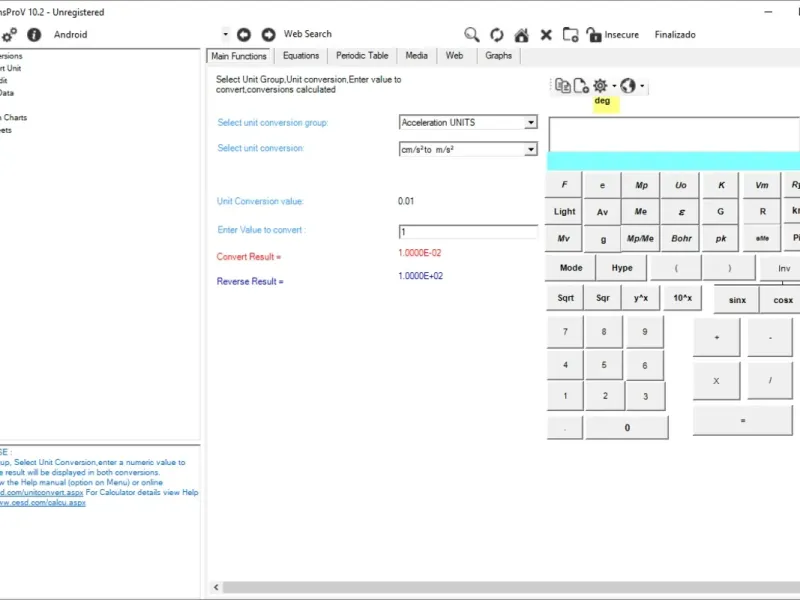
Task: Click the K constant button
Action: click(x=721, y=185)
